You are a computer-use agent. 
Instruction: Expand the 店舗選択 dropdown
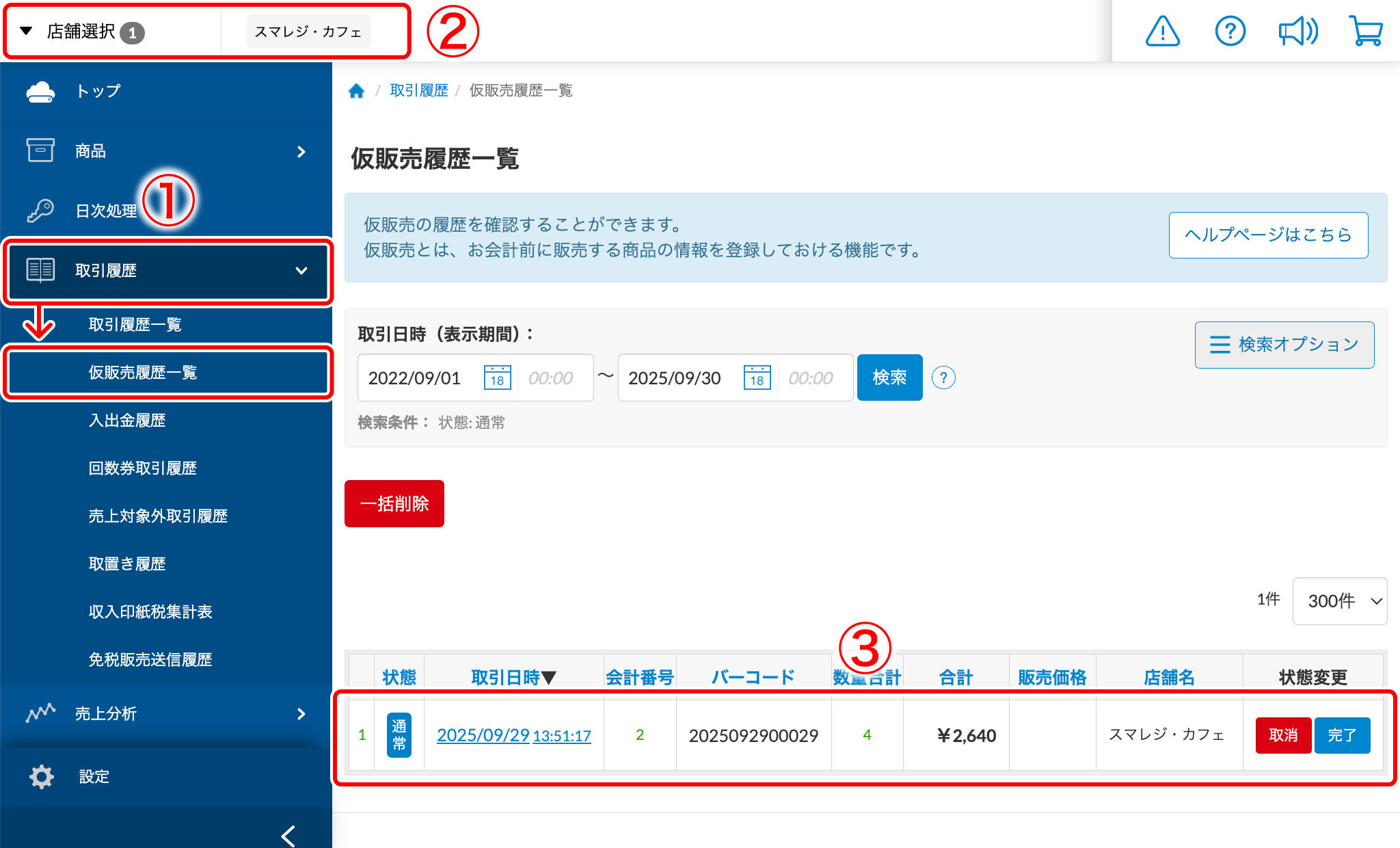[x=82, y=31]
